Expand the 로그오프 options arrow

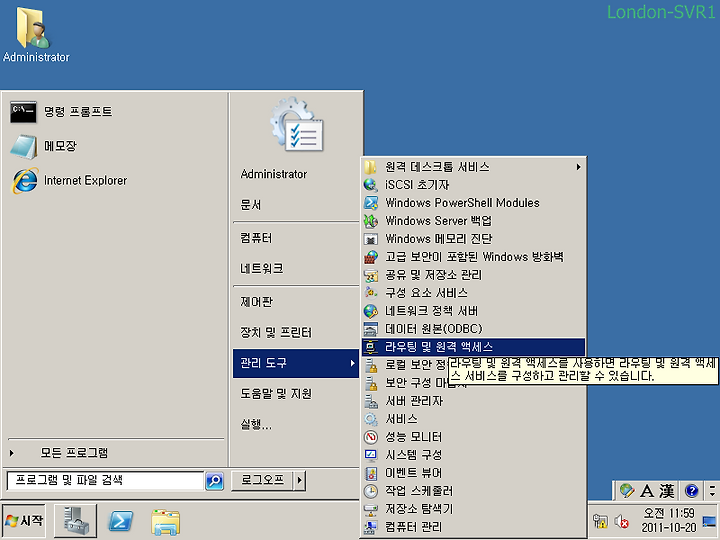pyautogui.click(x=300, y=481)
